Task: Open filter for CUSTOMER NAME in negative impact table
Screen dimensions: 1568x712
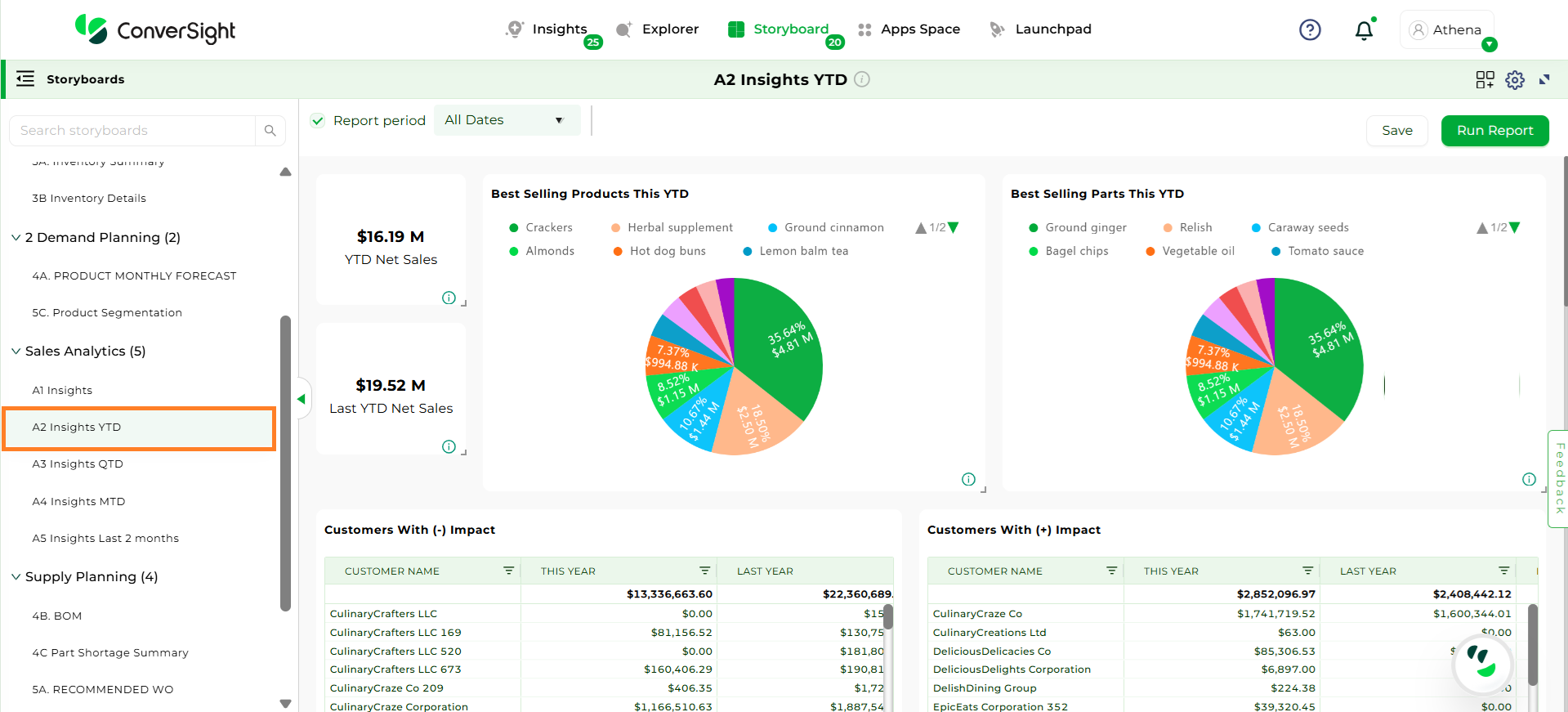Action: pos(508,571)
